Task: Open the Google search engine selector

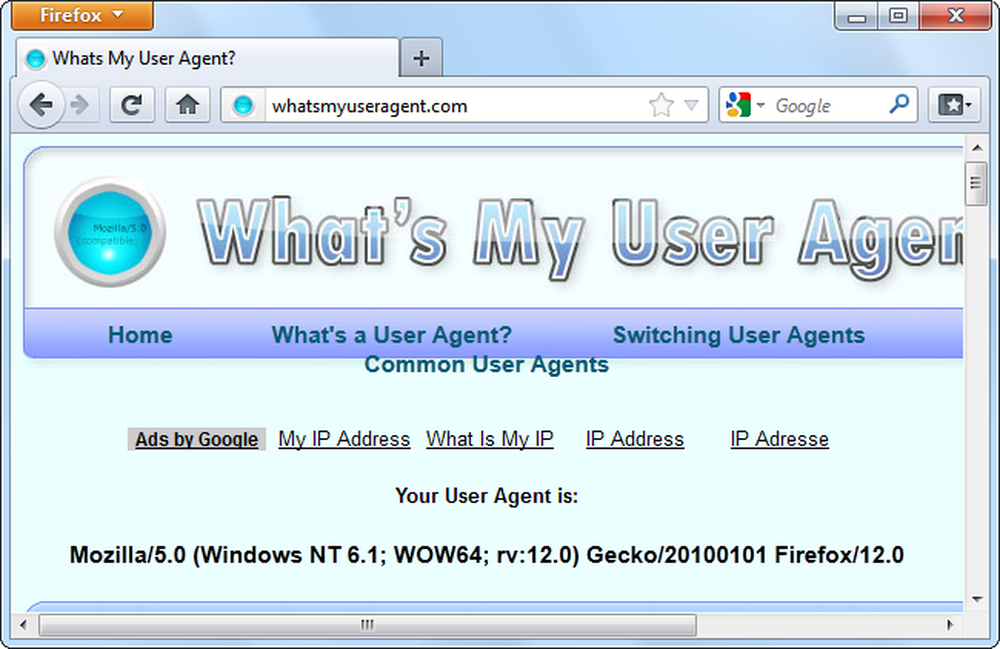Action: pos(744,105)
